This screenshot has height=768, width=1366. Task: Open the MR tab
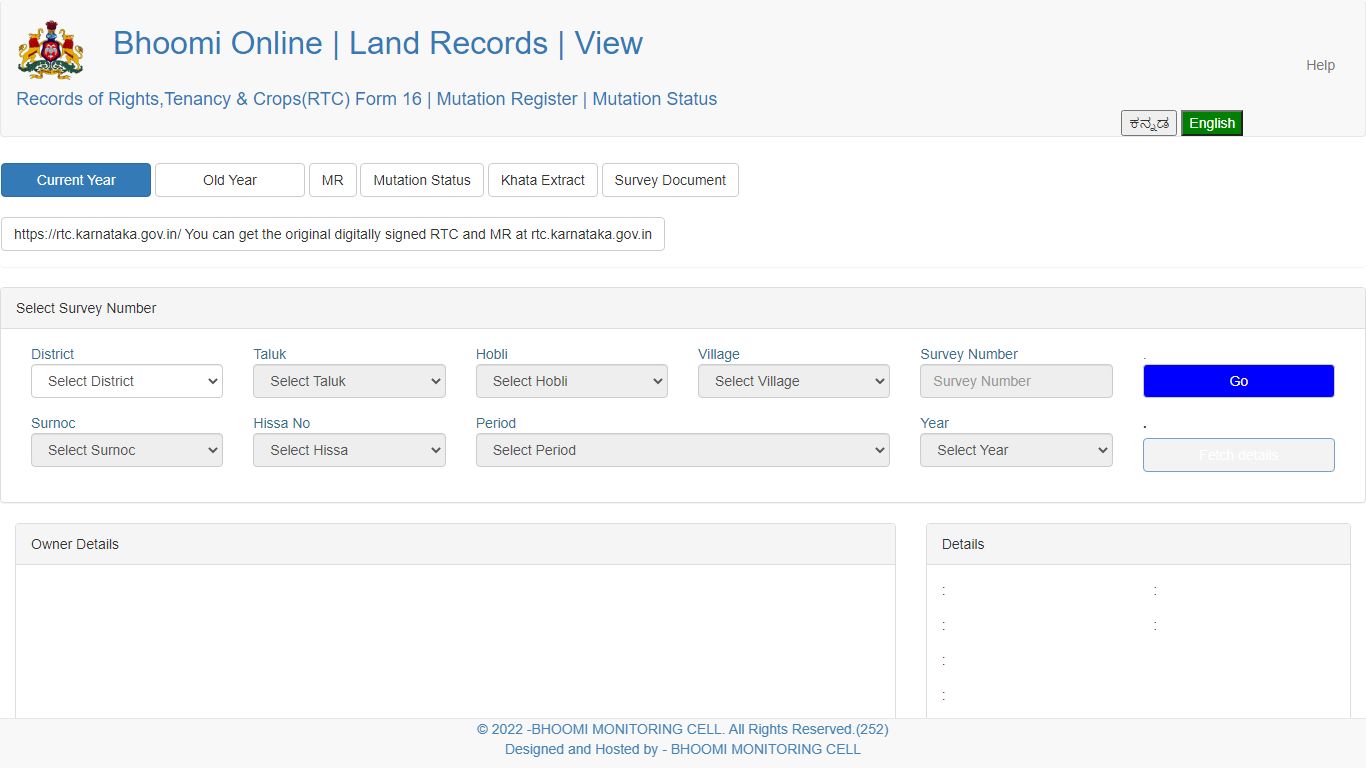[x=333, y=180]
